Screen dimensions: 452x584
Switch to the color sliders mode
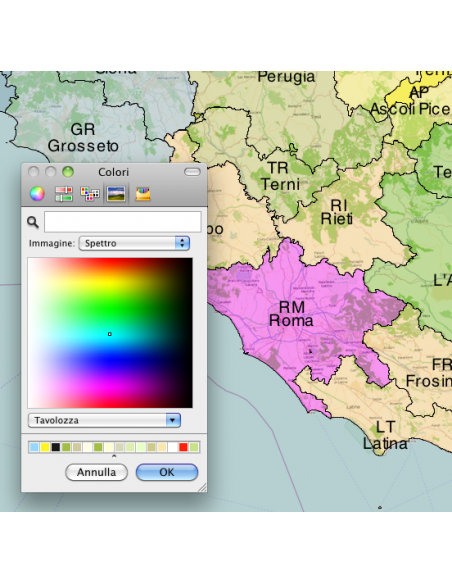pos(64,194)
